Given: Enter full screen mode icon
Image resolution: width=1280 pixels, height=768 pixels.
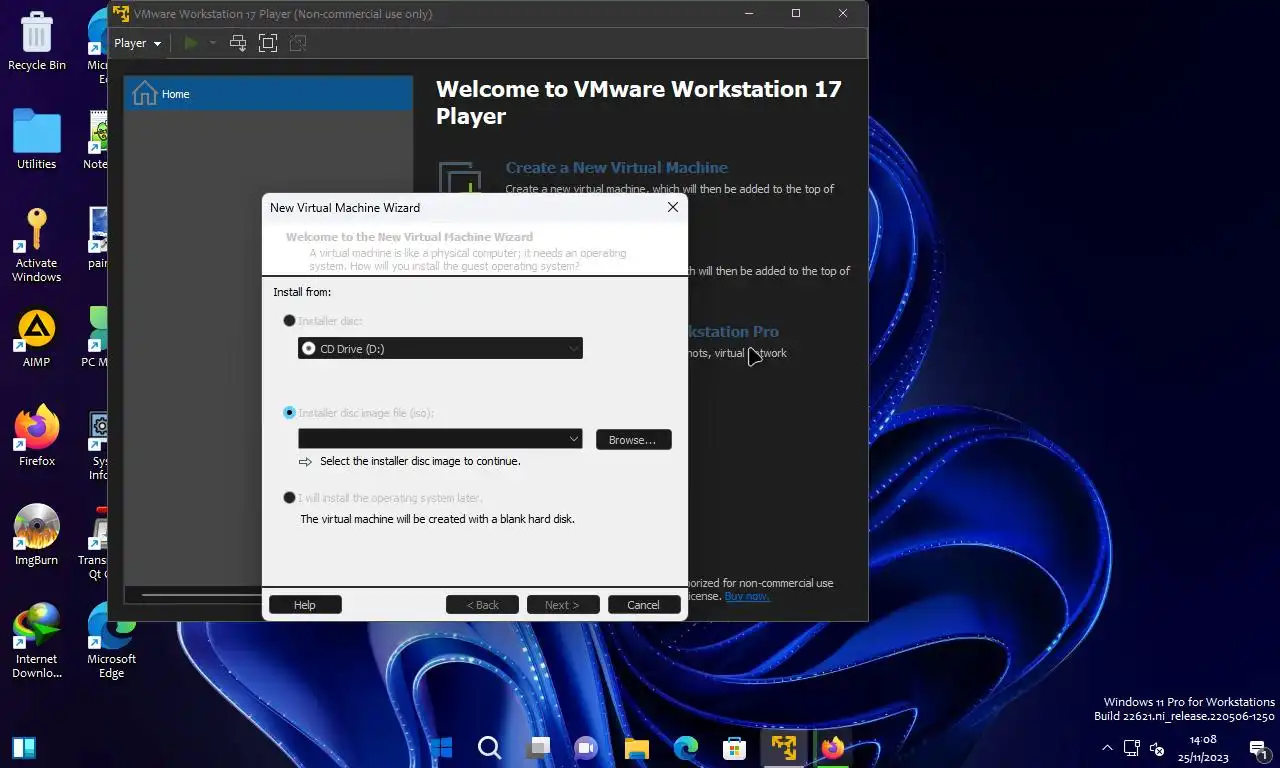Looking at the screenshot, I should click(267, 43).
